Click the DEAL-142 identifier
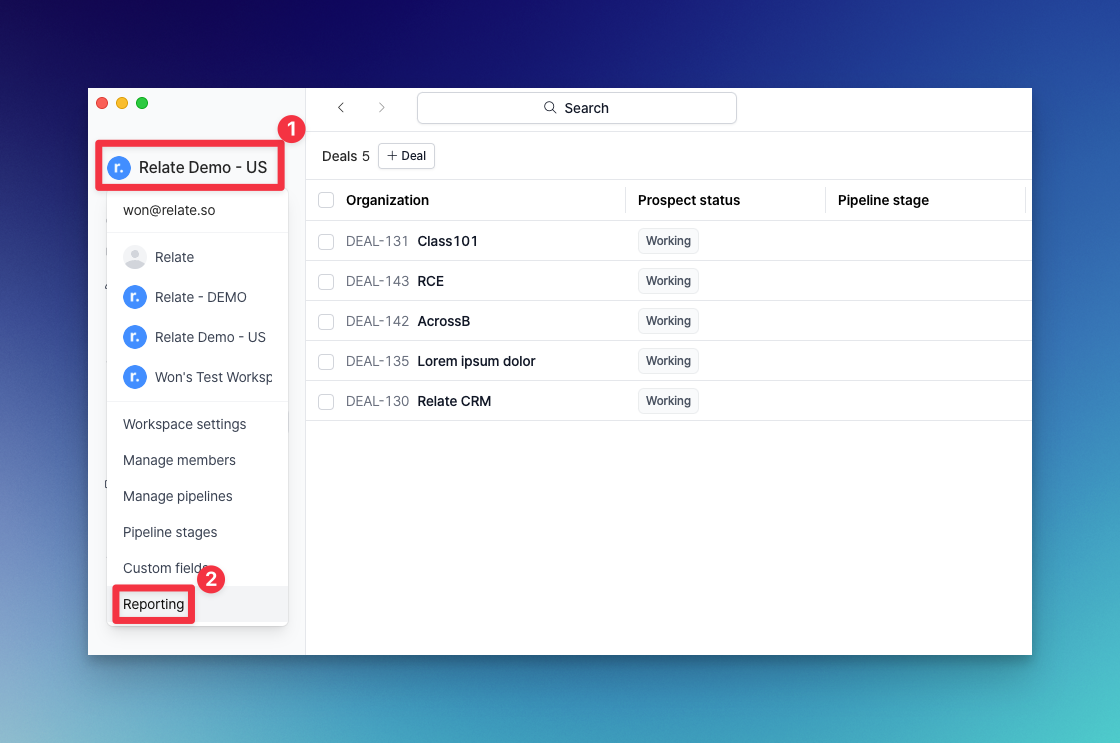This screenshot has width=1120, height=743. [377, 321]
